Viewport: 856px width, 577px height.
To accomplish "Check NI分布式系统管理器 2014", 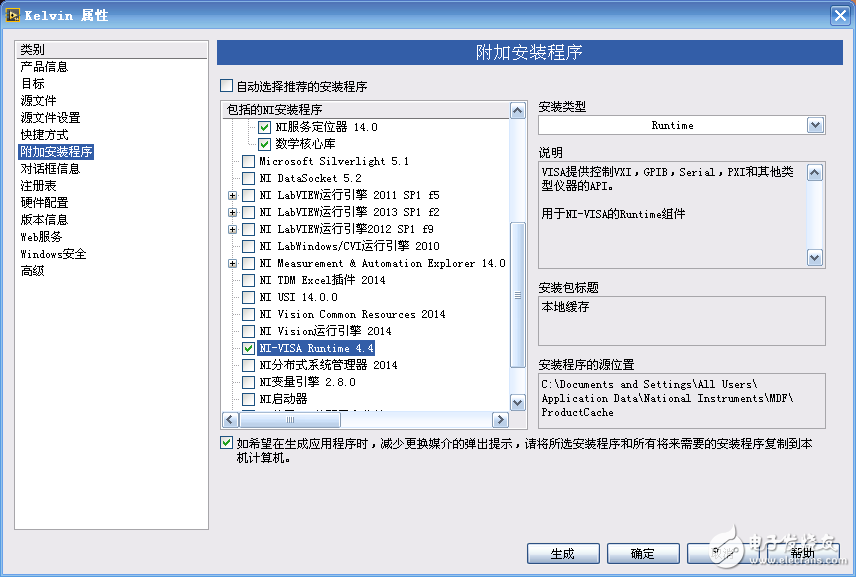I will 248,365.
